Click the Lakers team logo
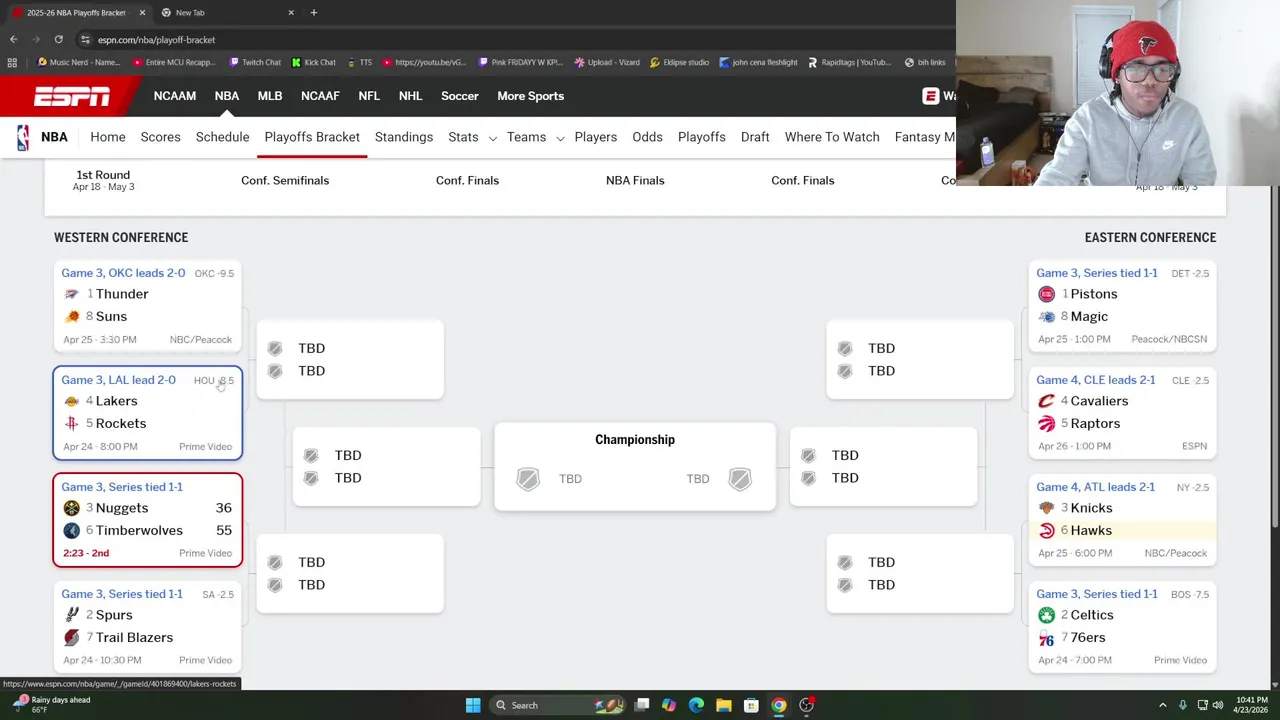The height and width of the screenshot is (720, 1280). point(71,401)
